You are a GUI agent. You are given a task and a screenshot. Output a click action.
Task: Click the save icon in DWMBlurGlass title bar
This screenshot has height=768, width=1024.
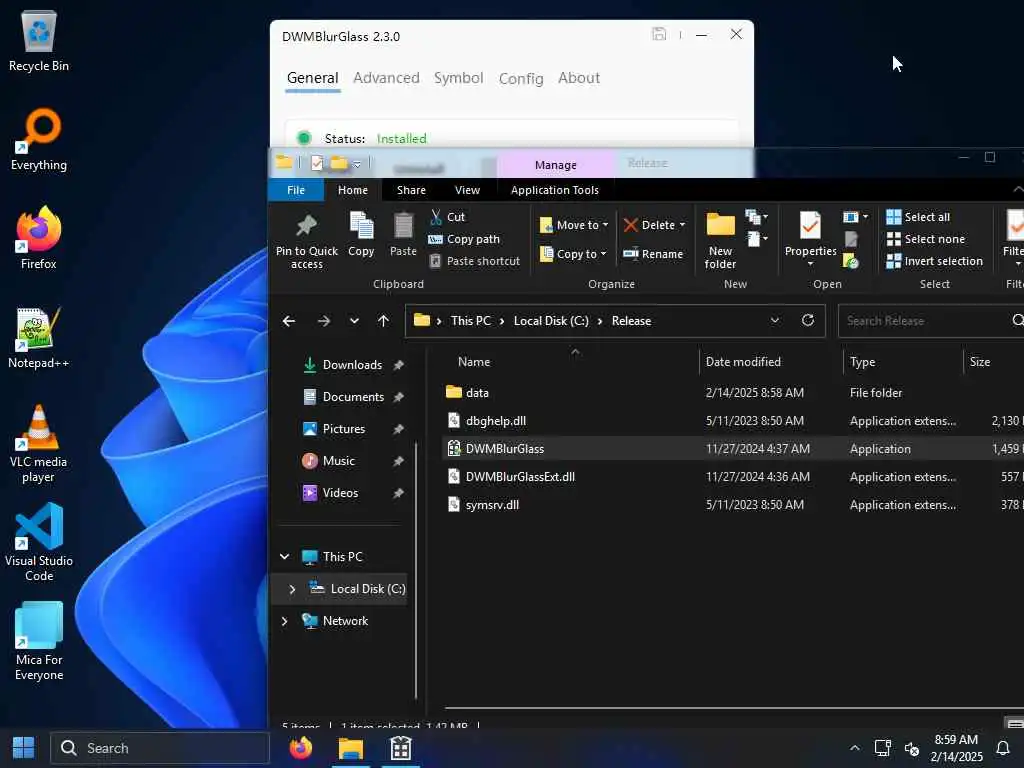[659, 34]
